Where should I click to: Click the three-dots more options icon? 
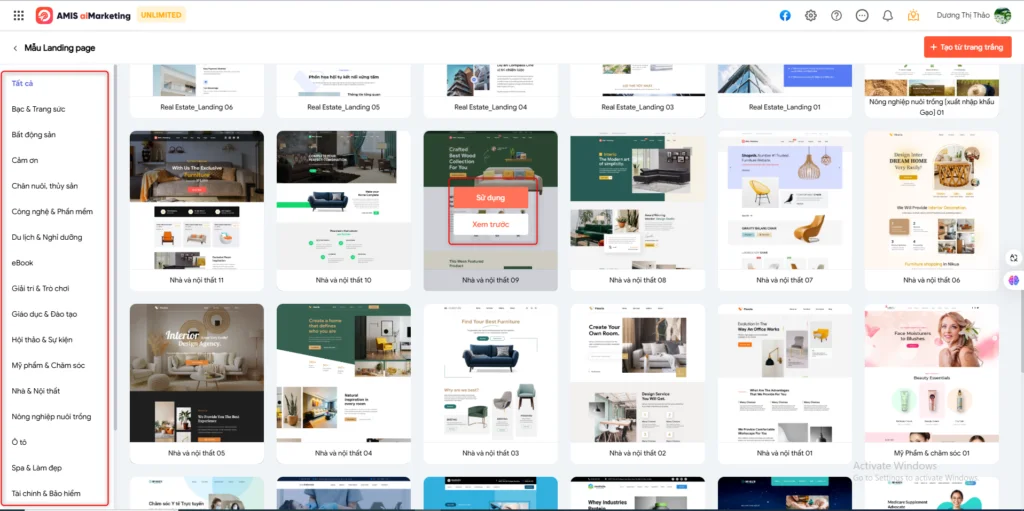coord(861,16)
